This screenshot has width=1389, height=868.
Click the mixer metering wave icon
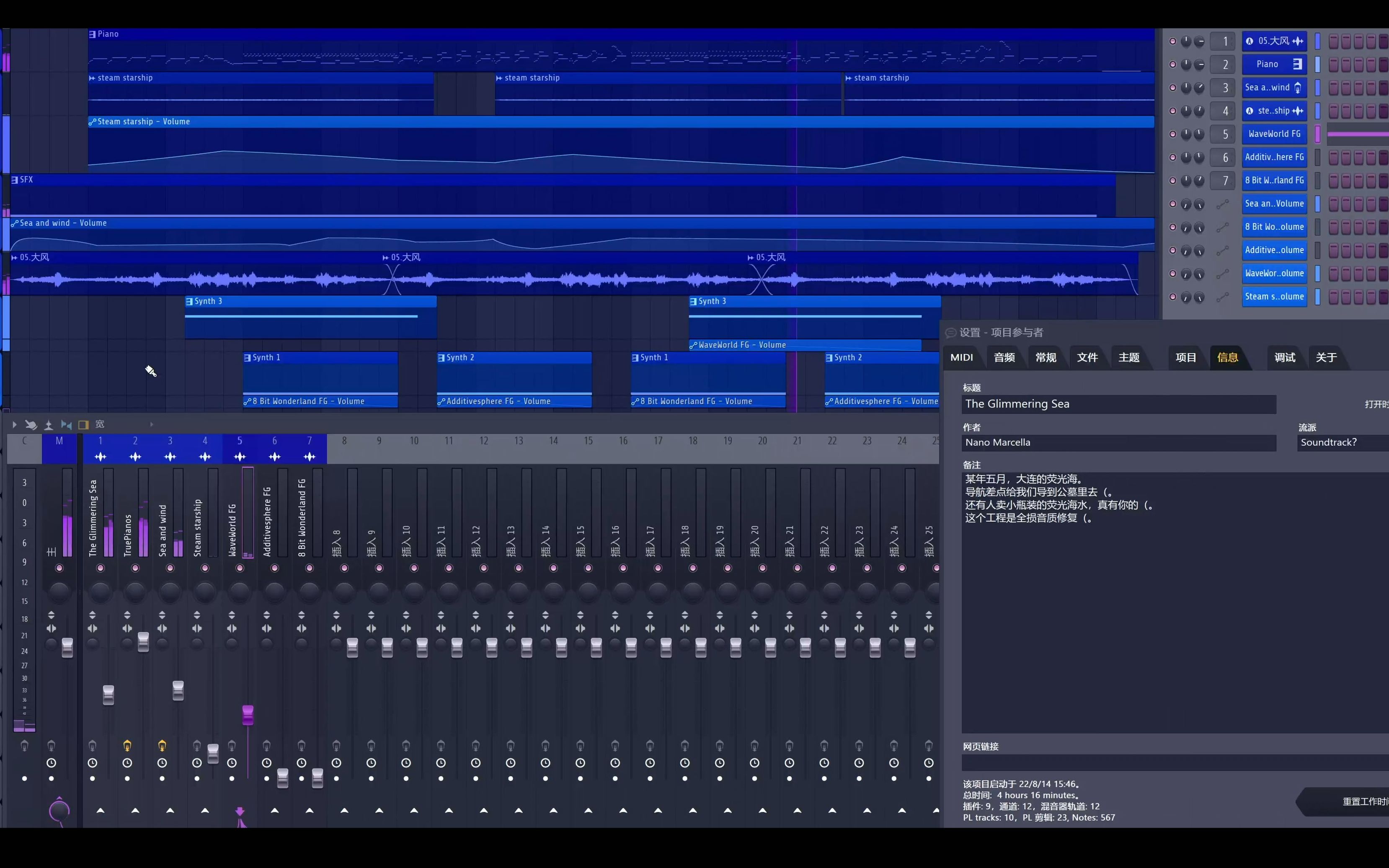click(x=49, y=425)
